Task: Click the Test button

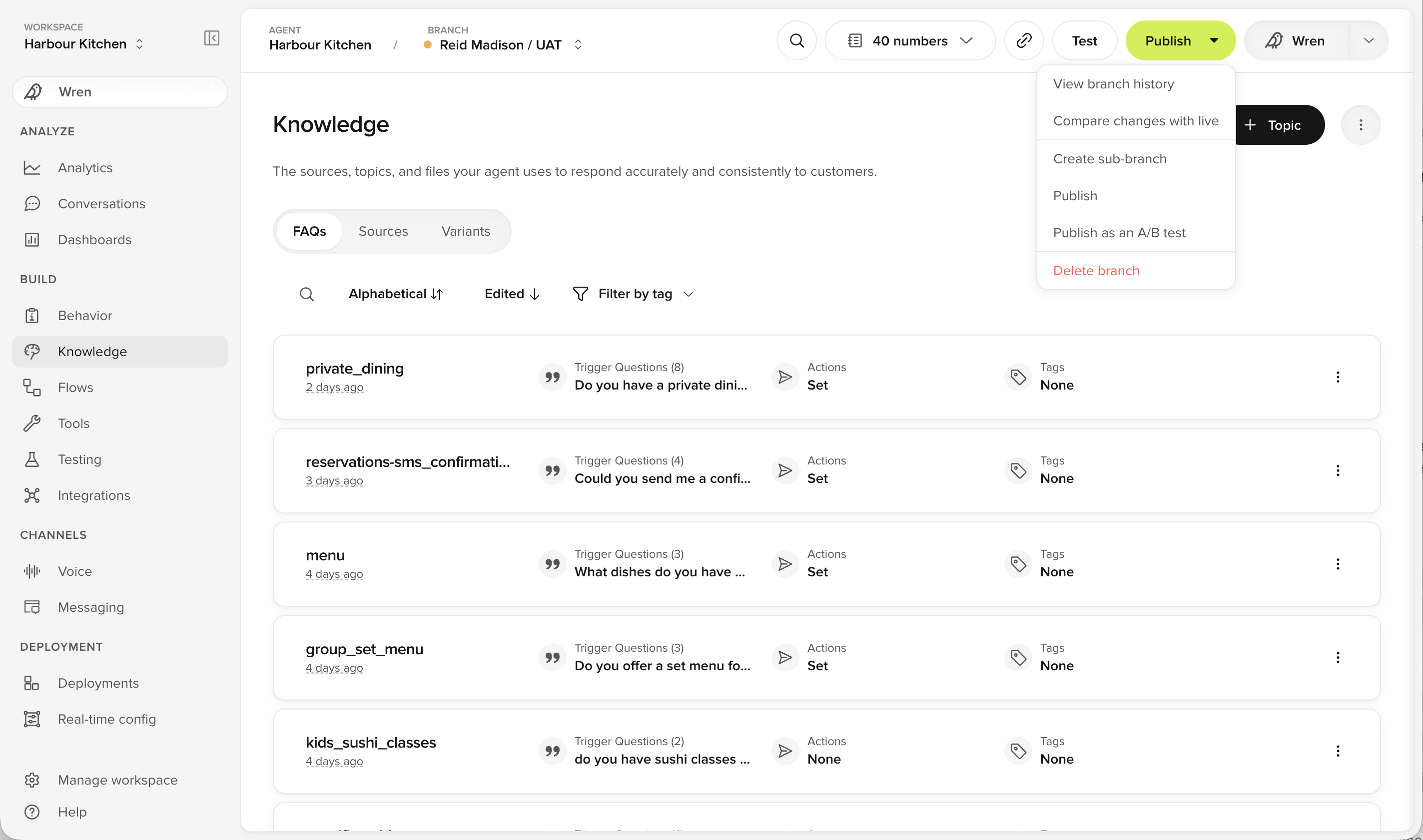Action: click(1084, 41)
